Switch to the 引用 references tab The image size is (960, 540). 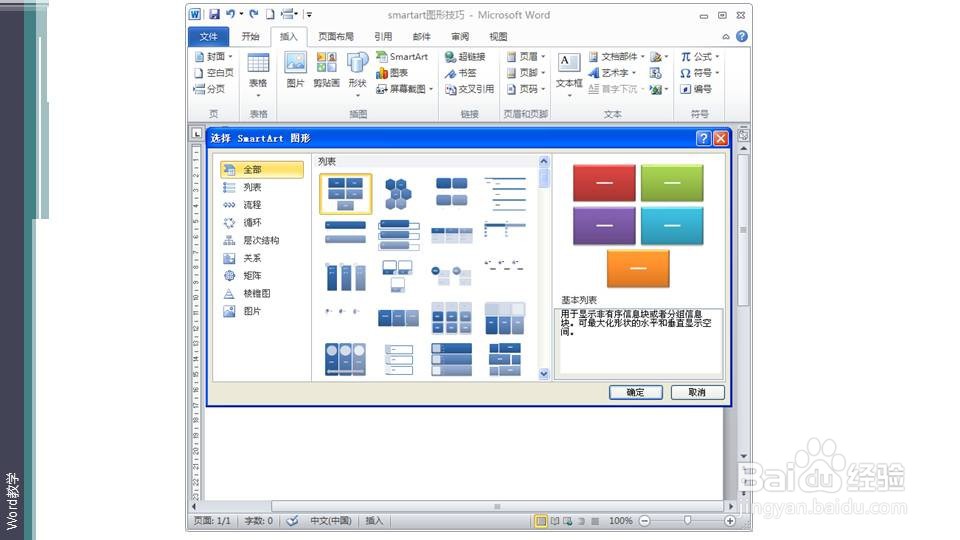pos(383,37)
